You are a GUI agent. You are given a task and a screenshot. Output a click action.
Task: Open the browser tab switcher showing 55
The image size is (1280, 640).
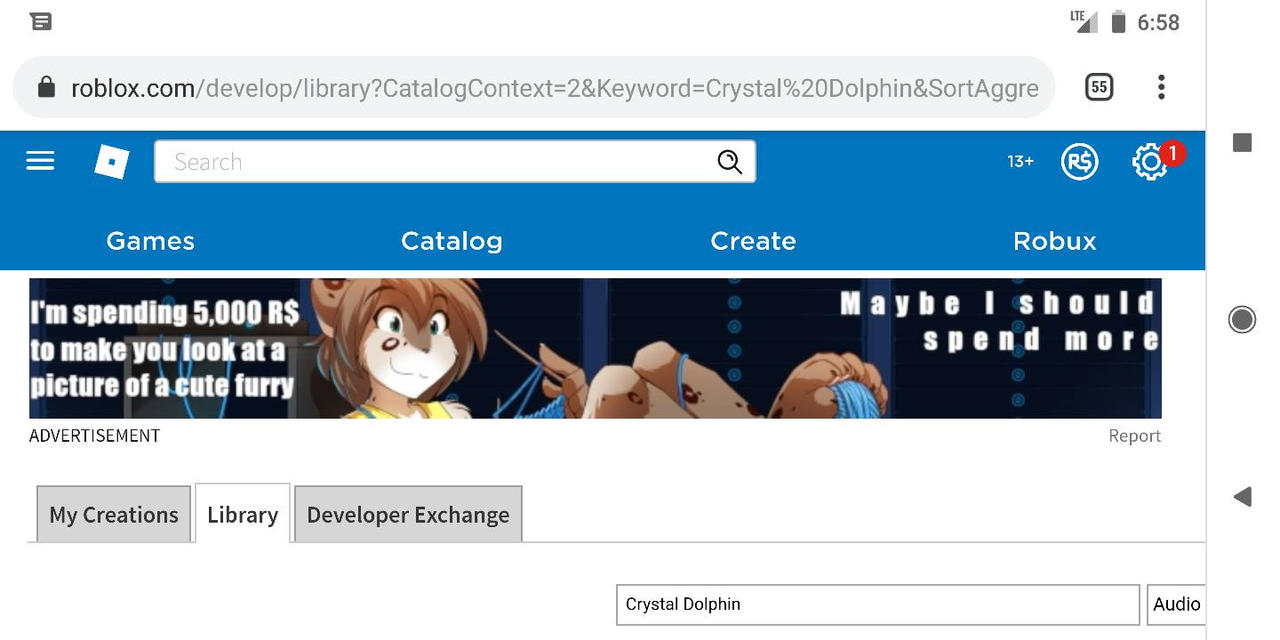tap(1099, 87)
